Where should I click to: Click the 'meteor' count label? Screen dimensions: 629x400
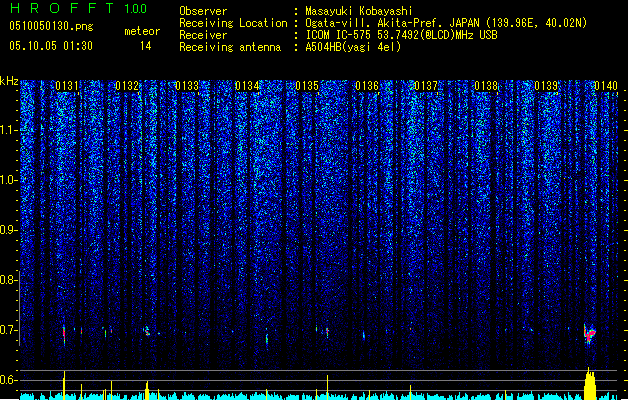coord(142,31)
